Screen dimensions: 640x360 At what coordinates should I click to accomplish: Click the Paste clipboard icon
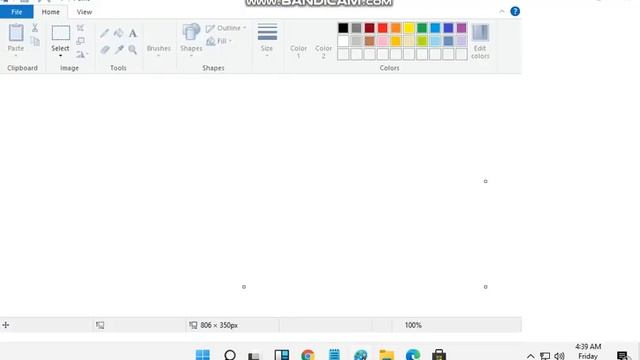pos(16,33)
